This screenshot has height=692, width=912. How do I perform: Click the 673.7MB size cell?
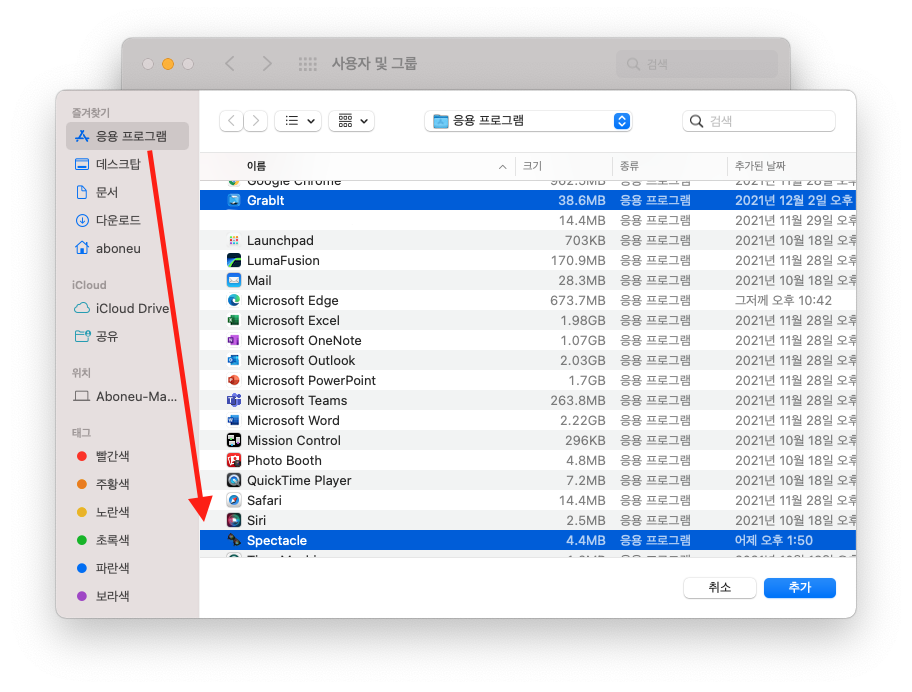(578, 301)
